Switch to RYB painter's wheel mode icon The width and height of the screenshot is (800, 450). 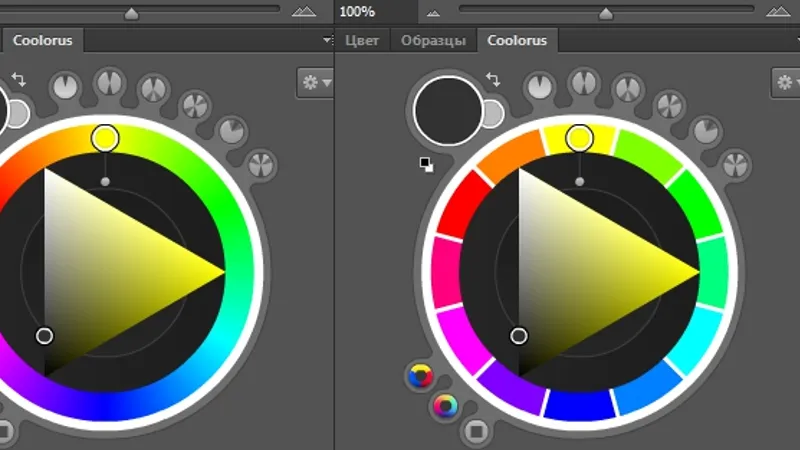tap(421, 377)
